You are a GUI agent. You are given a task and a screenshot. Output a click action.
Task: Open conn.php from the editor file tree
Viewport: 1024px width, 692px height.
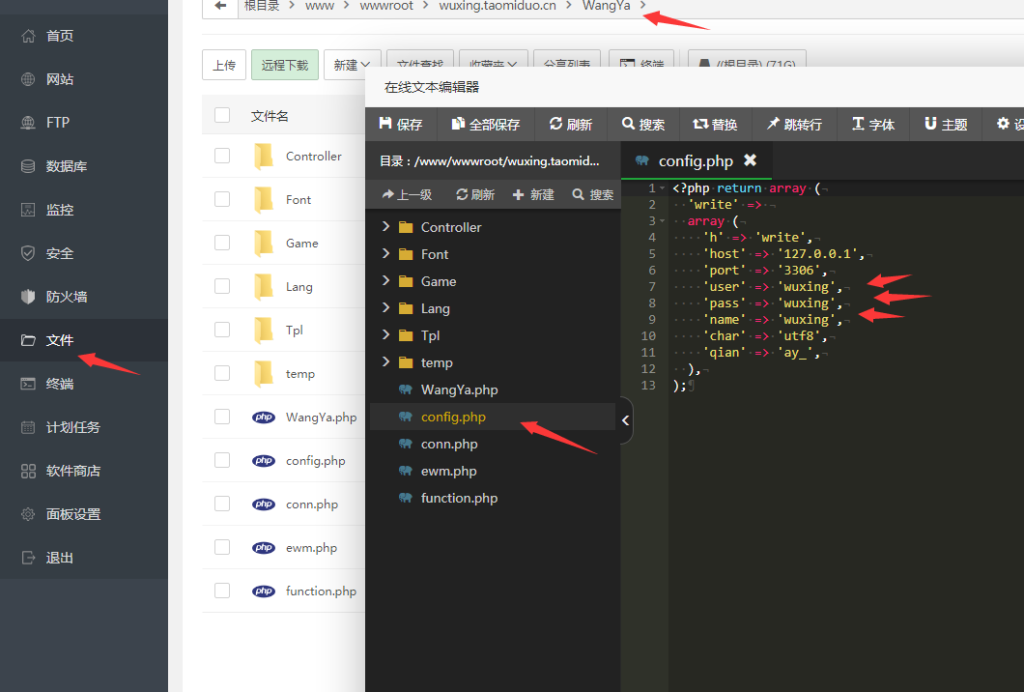click(x=449, y=444)
